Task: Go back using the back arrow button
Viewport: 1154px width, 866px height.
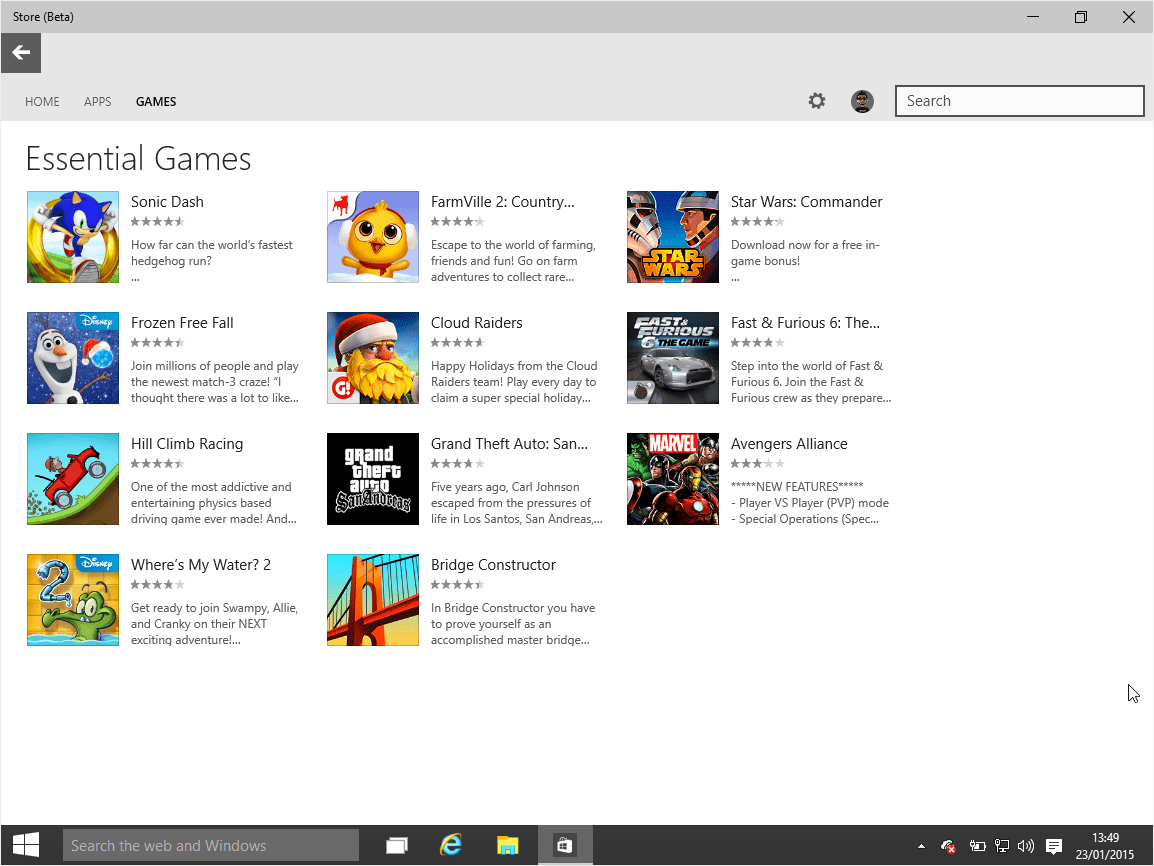Action: click(x=21, y=53)
